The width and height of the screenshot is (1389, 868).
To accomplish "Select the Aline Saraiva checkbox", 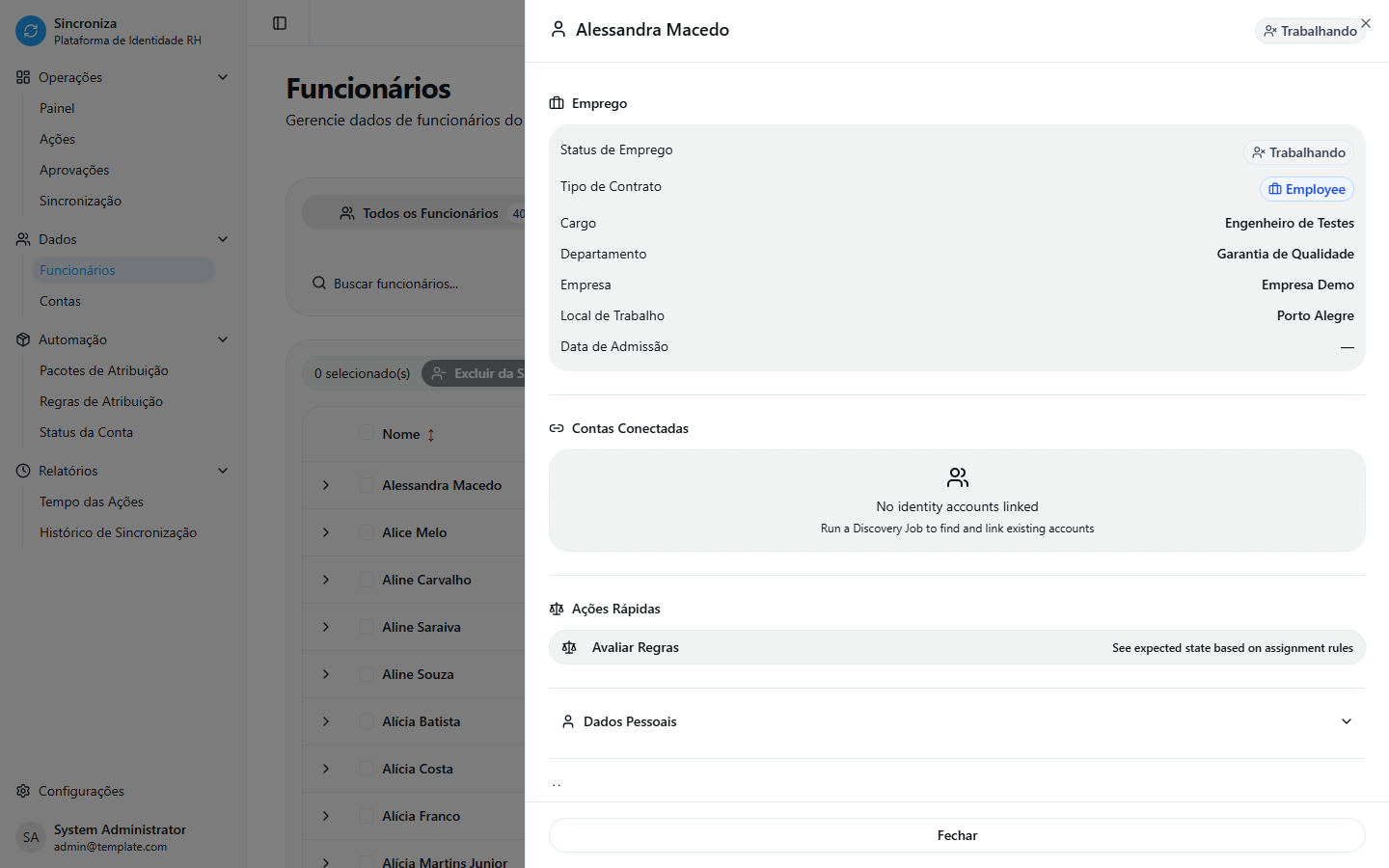I will coord(367,627).
